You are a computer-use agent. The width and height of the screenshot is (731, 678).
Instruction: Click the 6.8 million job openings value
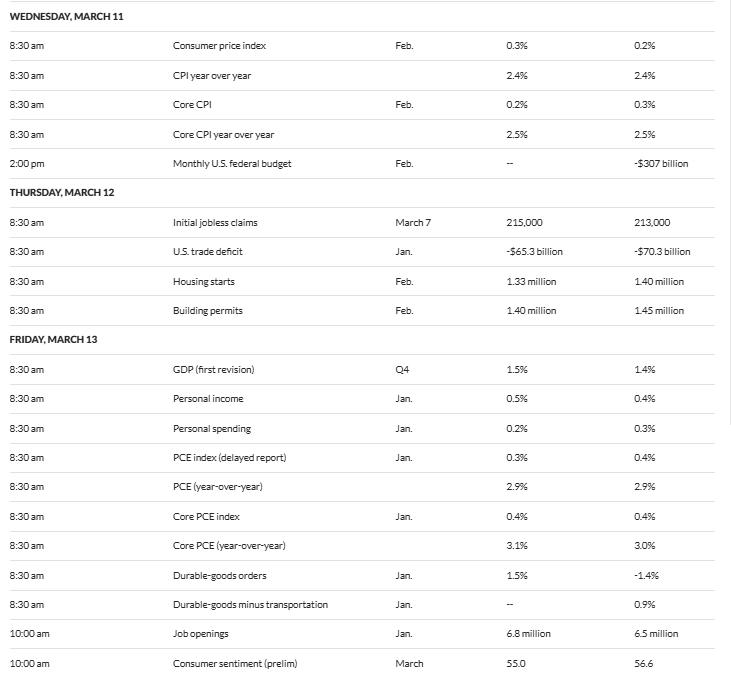[528, 634]
